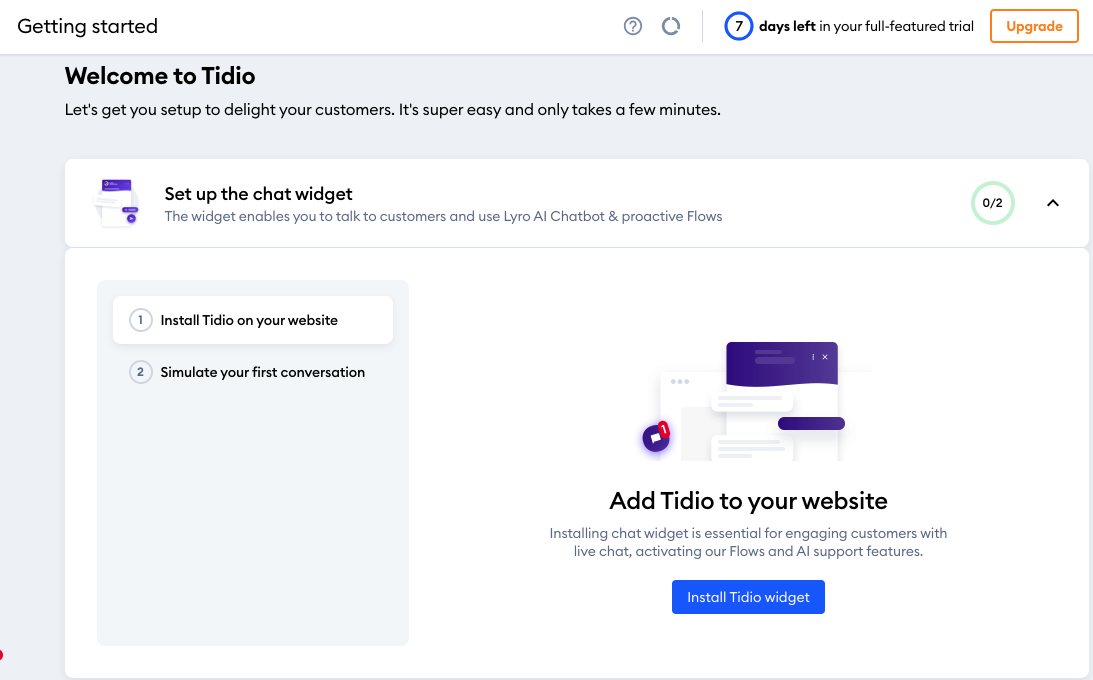Viewport: 1093px width, 680px height.
Task: Open "Simulate your first conversation" step
Action: click(x=262, y=372)
